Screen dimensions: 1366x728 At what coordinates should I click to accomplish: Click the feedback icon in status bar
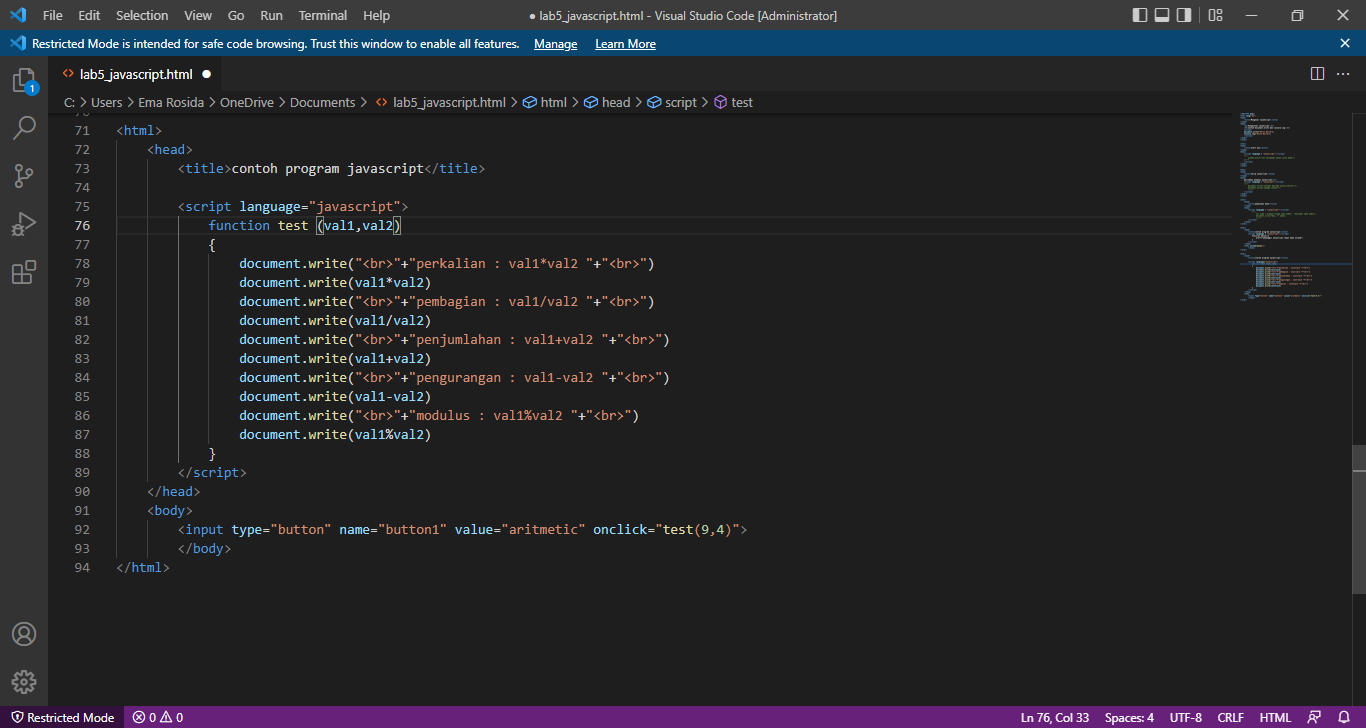pos(1314,717)
